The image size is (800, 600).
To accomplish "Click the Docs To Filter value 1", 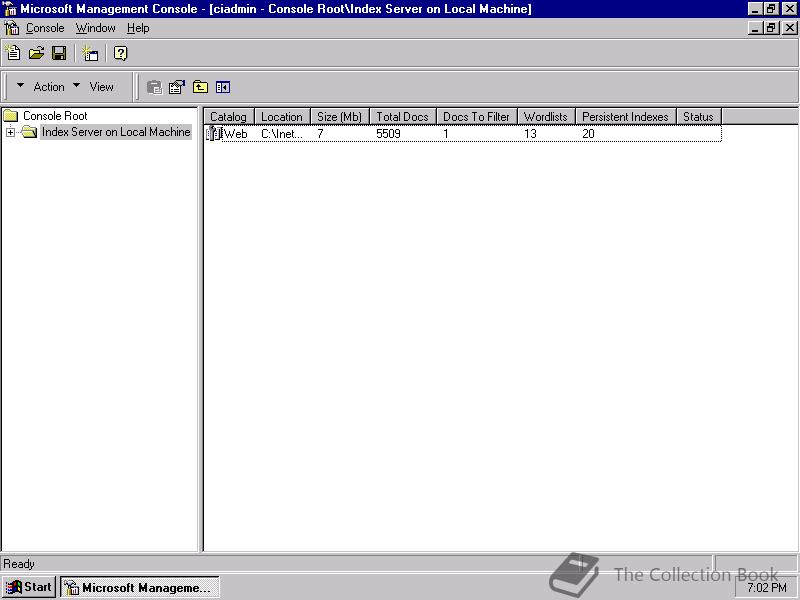I will [446, 134].
